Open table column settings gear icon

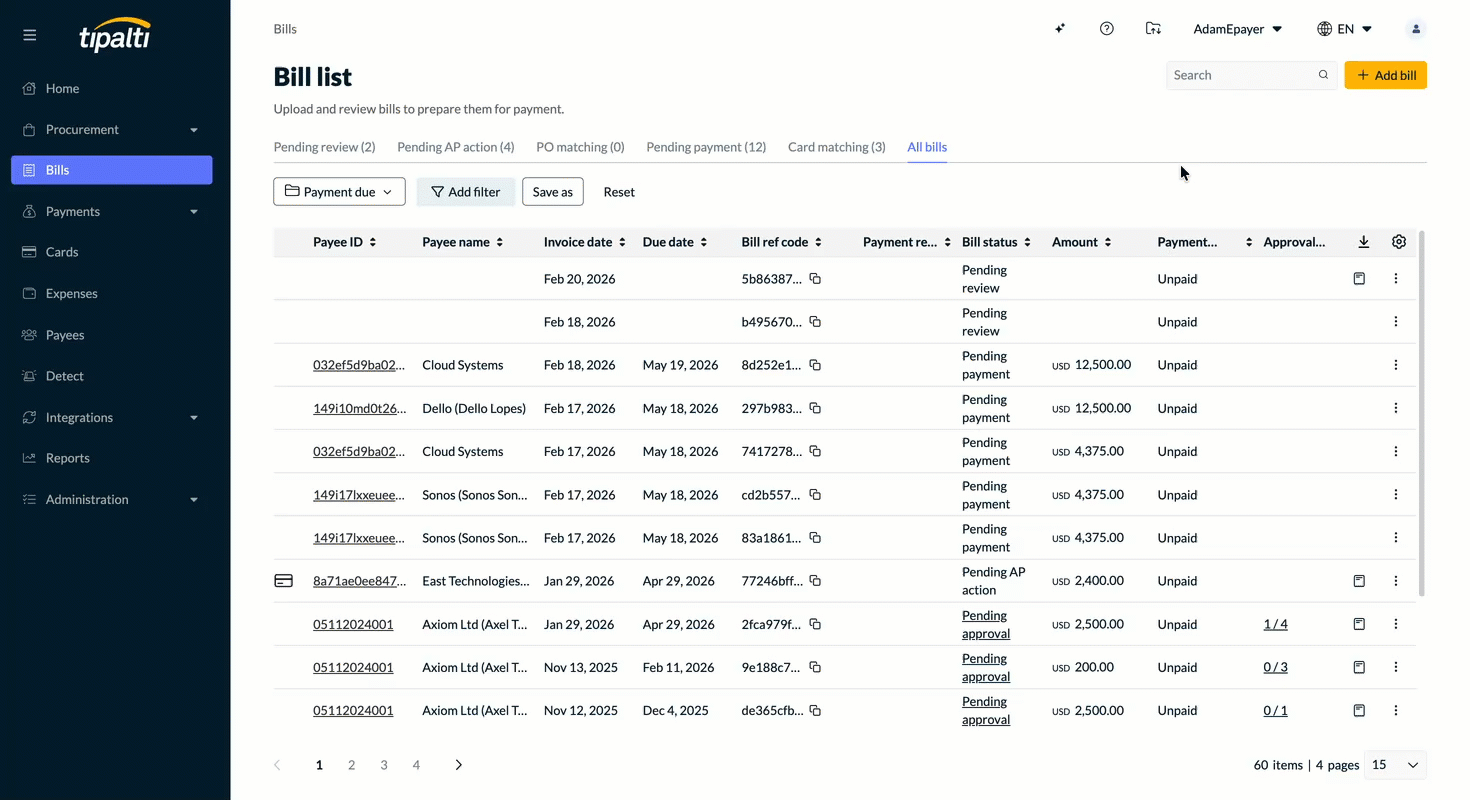point(1399,242)
